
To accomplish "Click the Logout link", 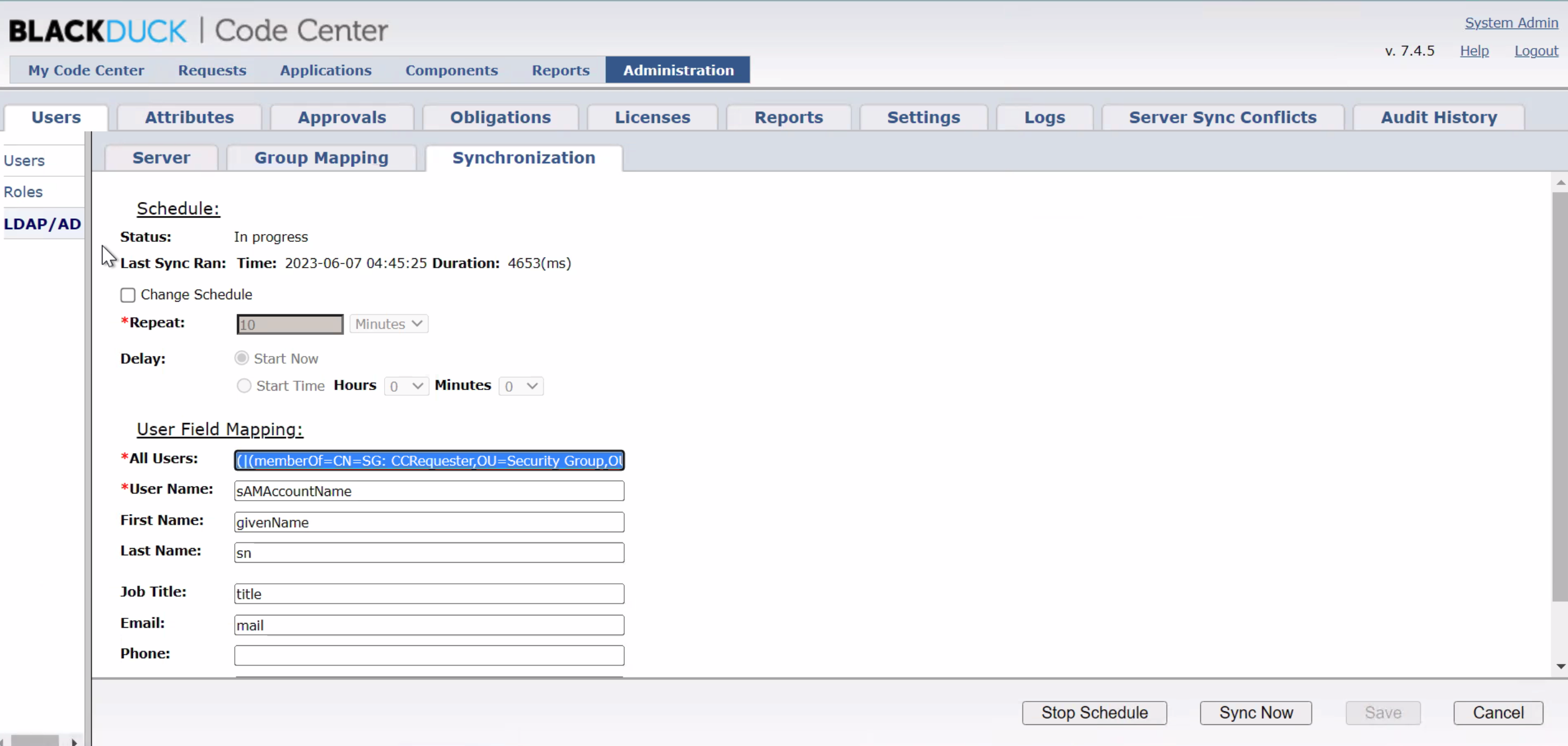I will coord(1536,50).
